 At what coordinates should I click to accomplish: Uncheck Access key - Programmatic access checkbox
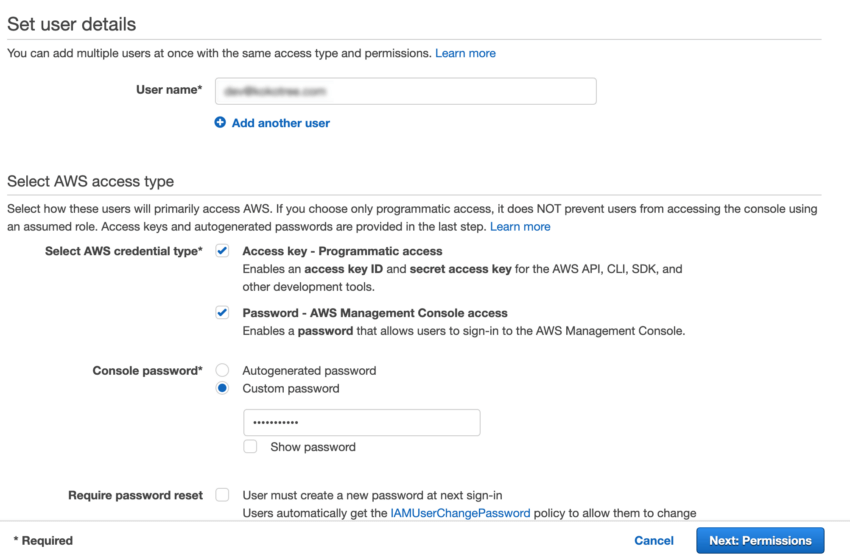[x=222, y=250]
